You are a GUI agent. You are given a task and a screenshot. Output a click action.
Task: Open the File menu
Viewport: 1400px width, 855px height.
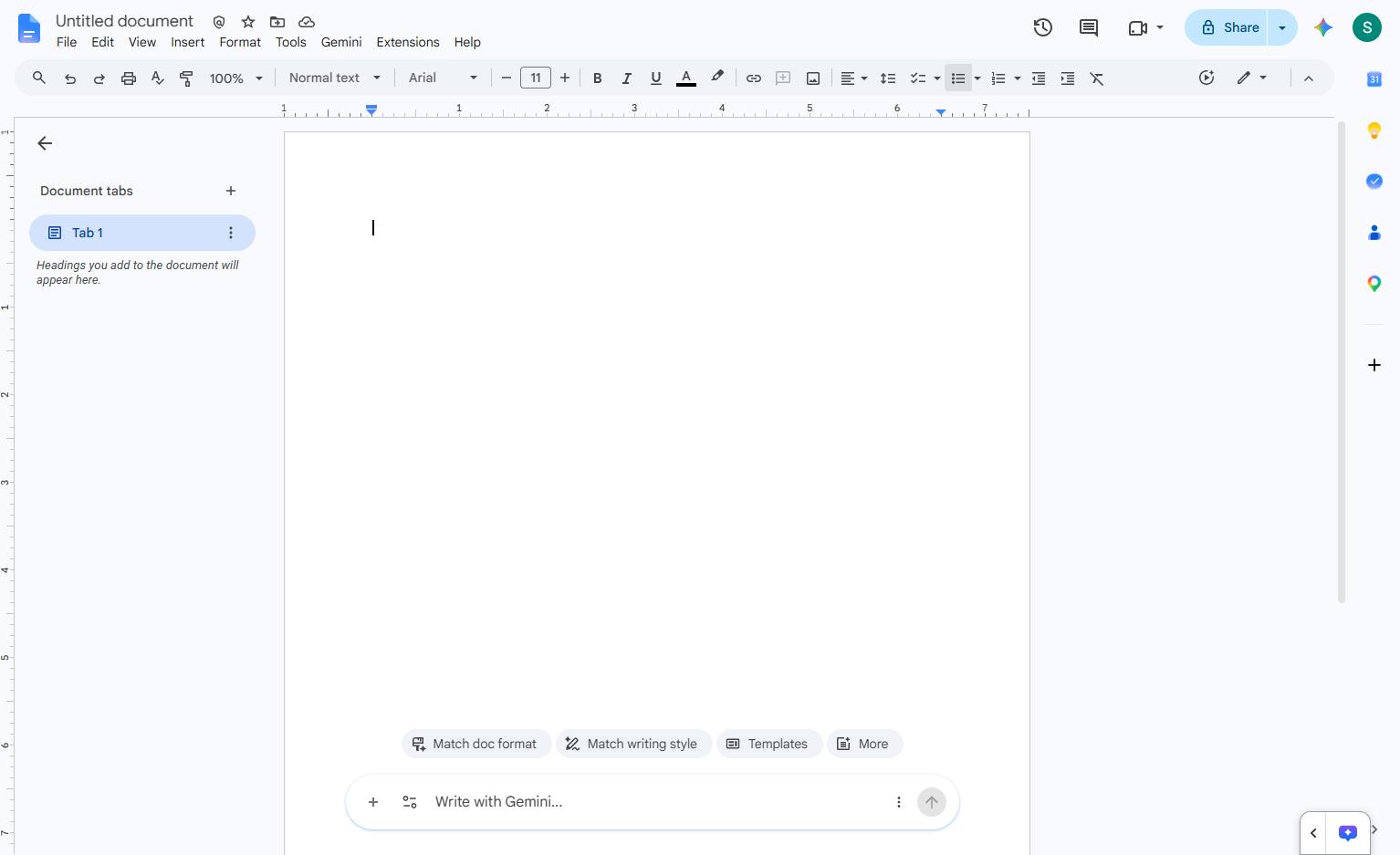click(x=67, y=42)
